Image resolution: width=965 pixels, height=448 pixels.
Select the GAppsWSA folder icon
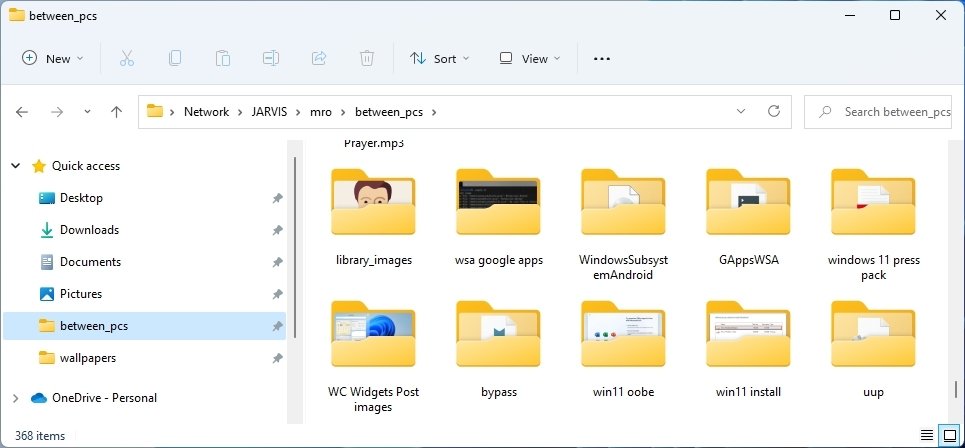point(748,202)
